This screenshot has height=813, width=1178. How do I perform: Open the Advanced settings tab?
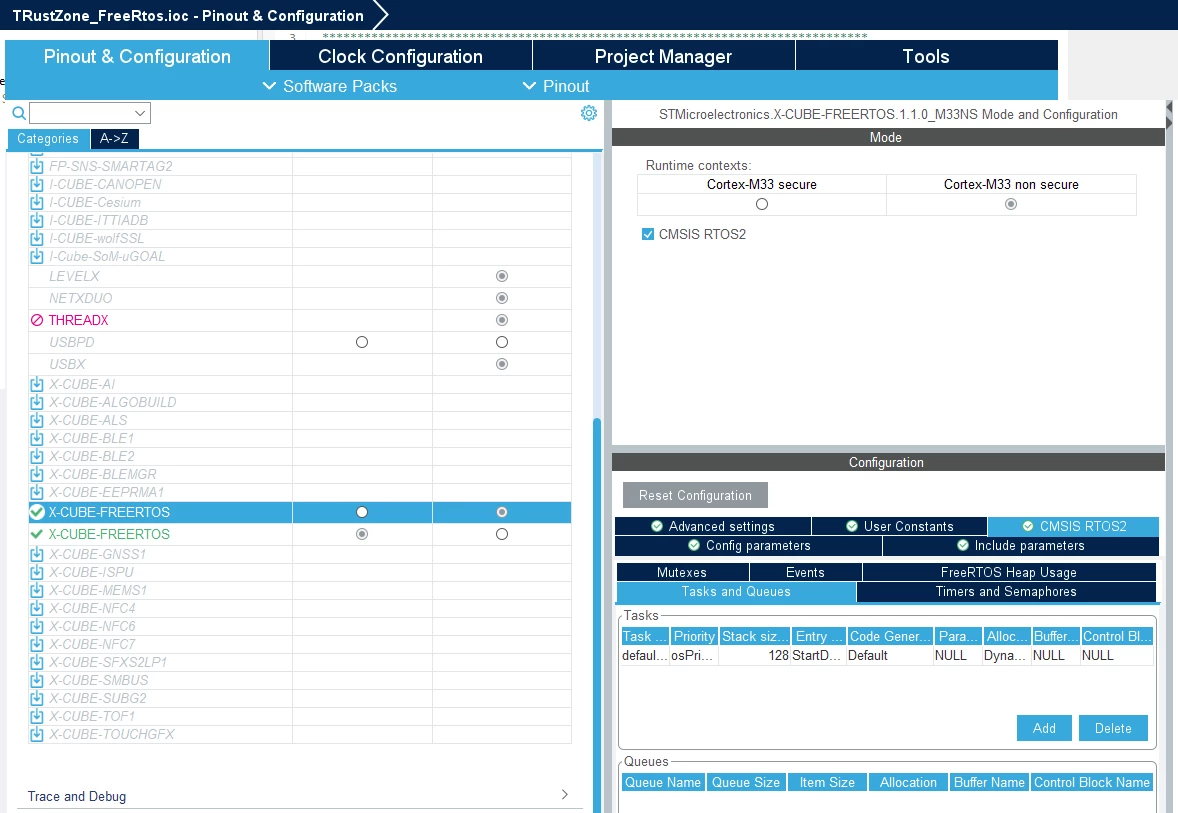(x=712, y=526)
